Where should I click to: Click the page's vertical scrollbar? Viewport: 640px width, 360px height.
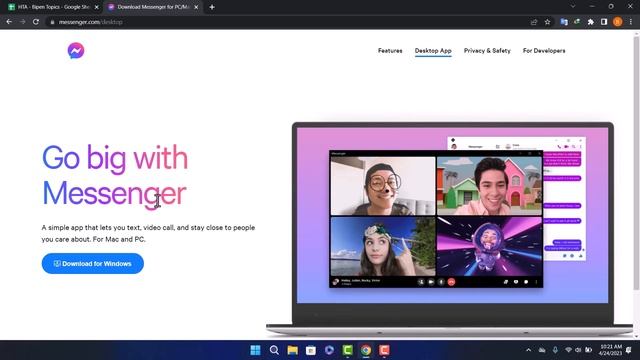(x=636, y=163)
